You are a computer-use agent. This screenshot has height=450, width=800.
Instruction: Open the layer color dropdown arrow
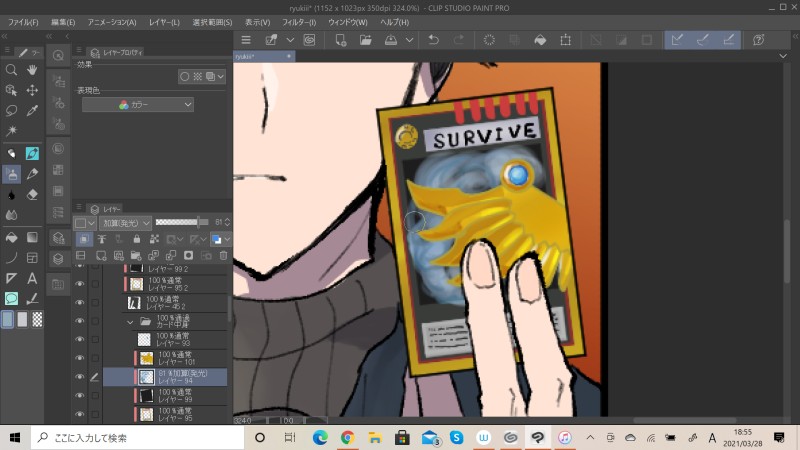pos(227,239)
